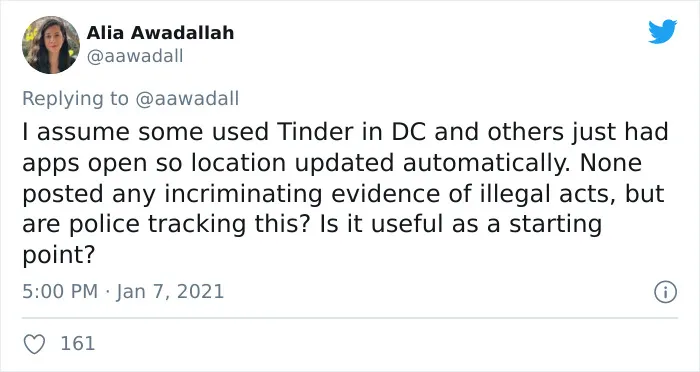Click the 5:00 PM time in the timestamp

click(x=60, y=292)
